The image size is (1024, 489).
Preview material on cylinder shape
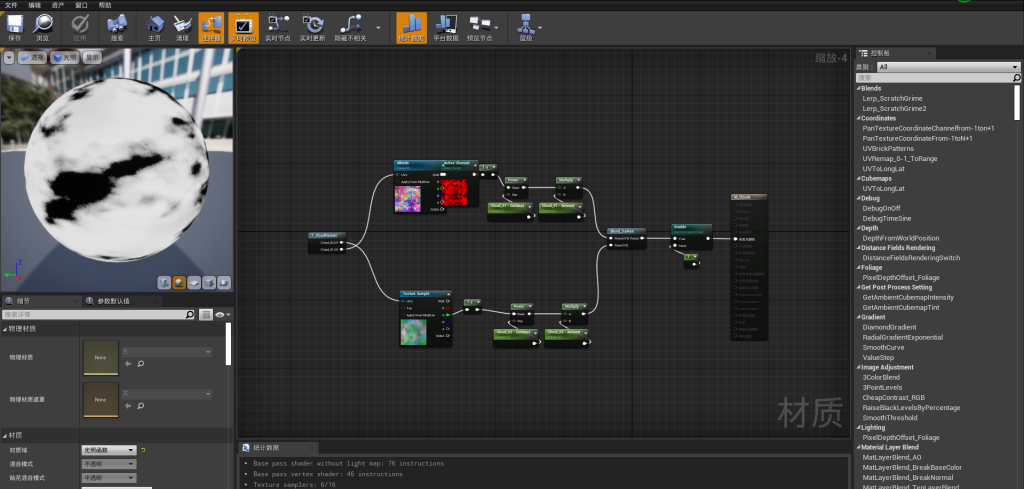click(165, 283)
